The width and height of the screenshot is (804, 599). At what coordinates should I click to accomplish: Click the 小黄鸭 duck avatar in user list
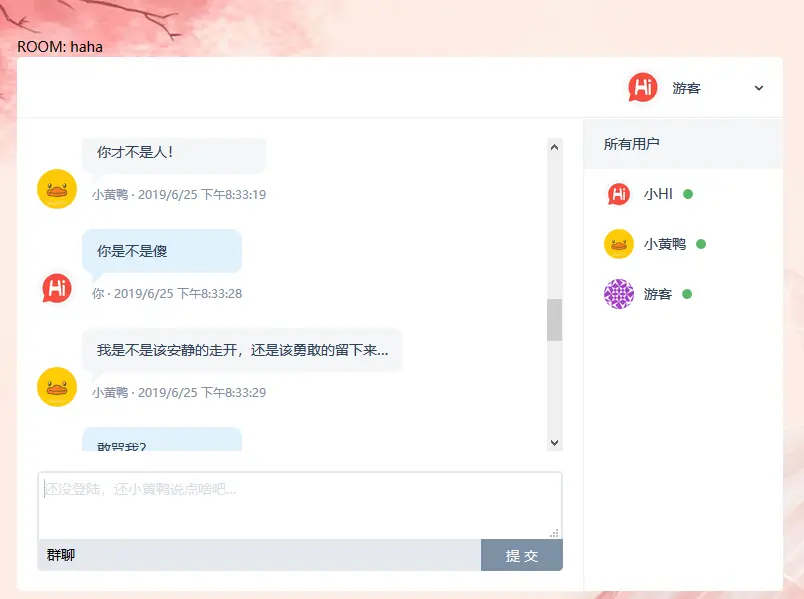[618, 244]
